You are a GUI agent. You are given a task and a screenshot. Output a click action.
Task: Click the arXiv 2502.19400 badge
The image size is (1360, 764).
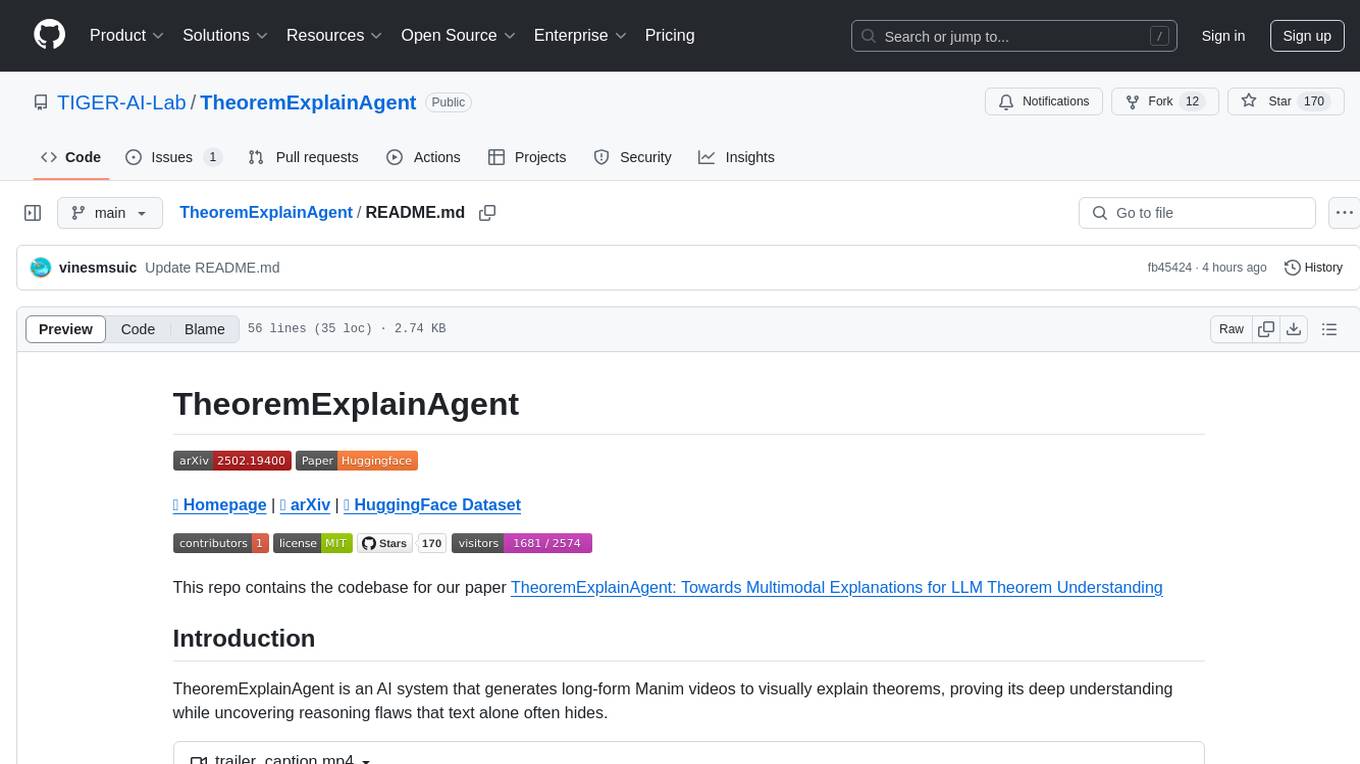(232, 460)
